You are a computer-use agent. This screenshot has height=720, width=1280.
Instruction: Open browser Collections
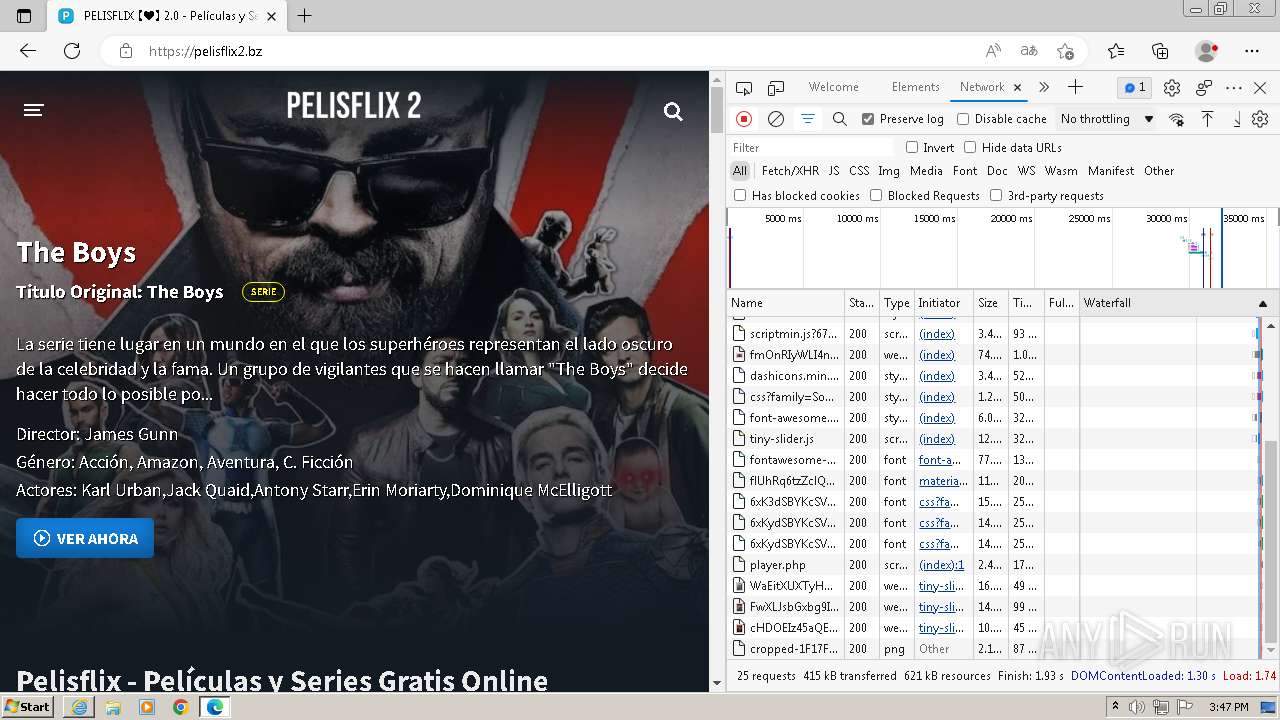pyautogui.click(x=1160, y=51)
